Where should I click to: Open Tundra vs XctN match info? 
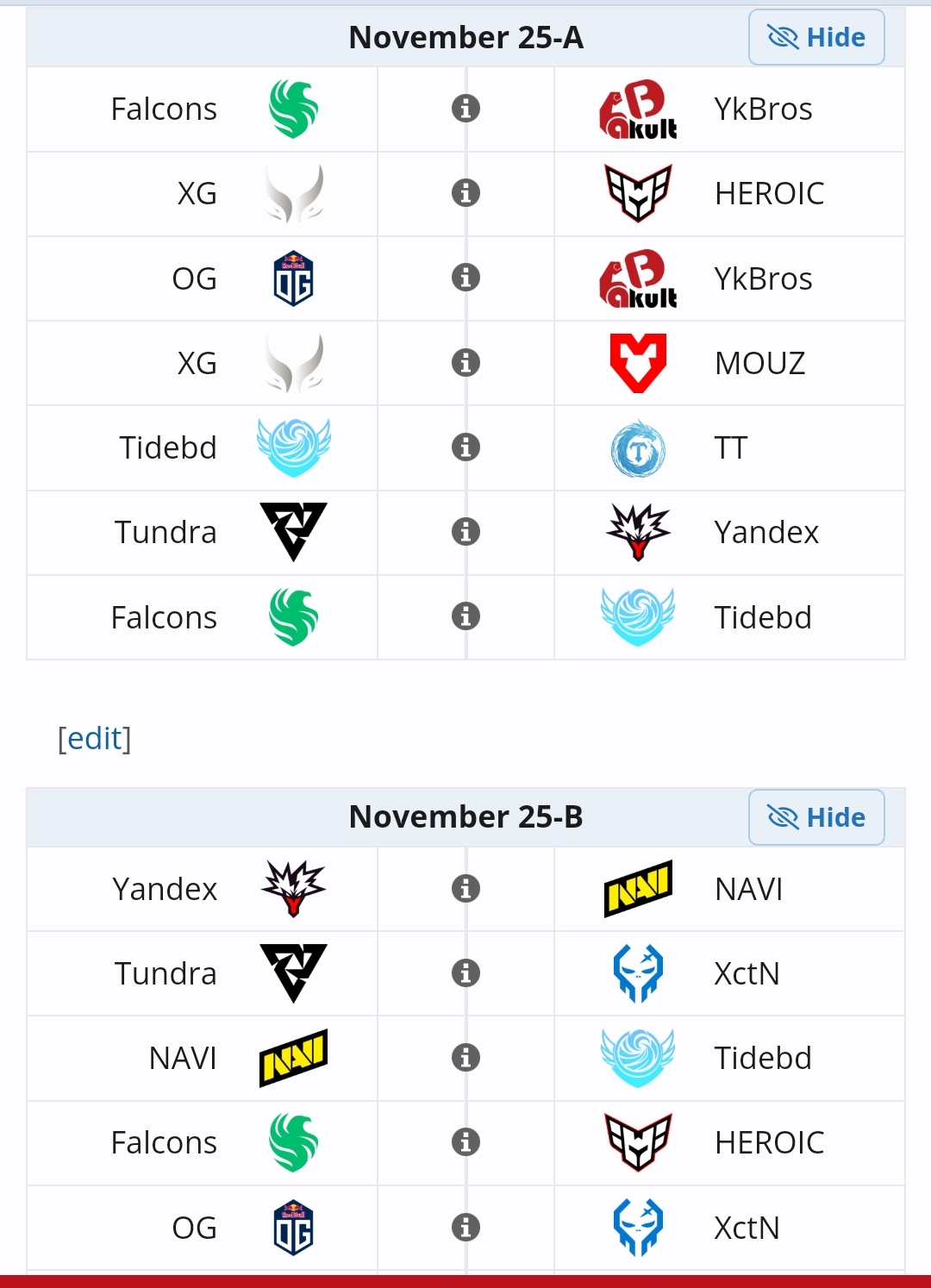[465, 973]
